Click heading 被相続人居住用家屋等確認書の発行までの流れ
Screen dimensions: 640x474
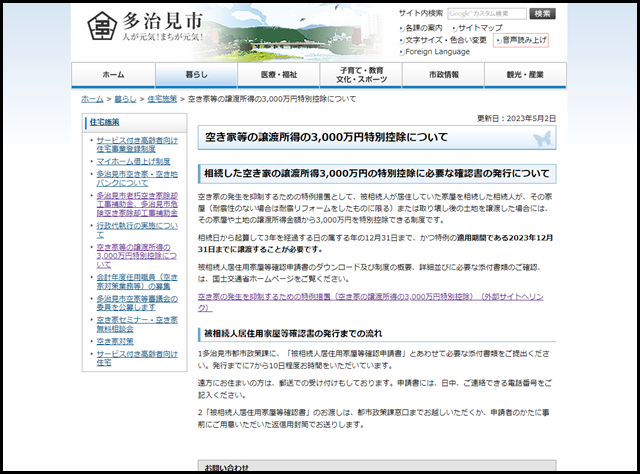click(x=293, y=334)
